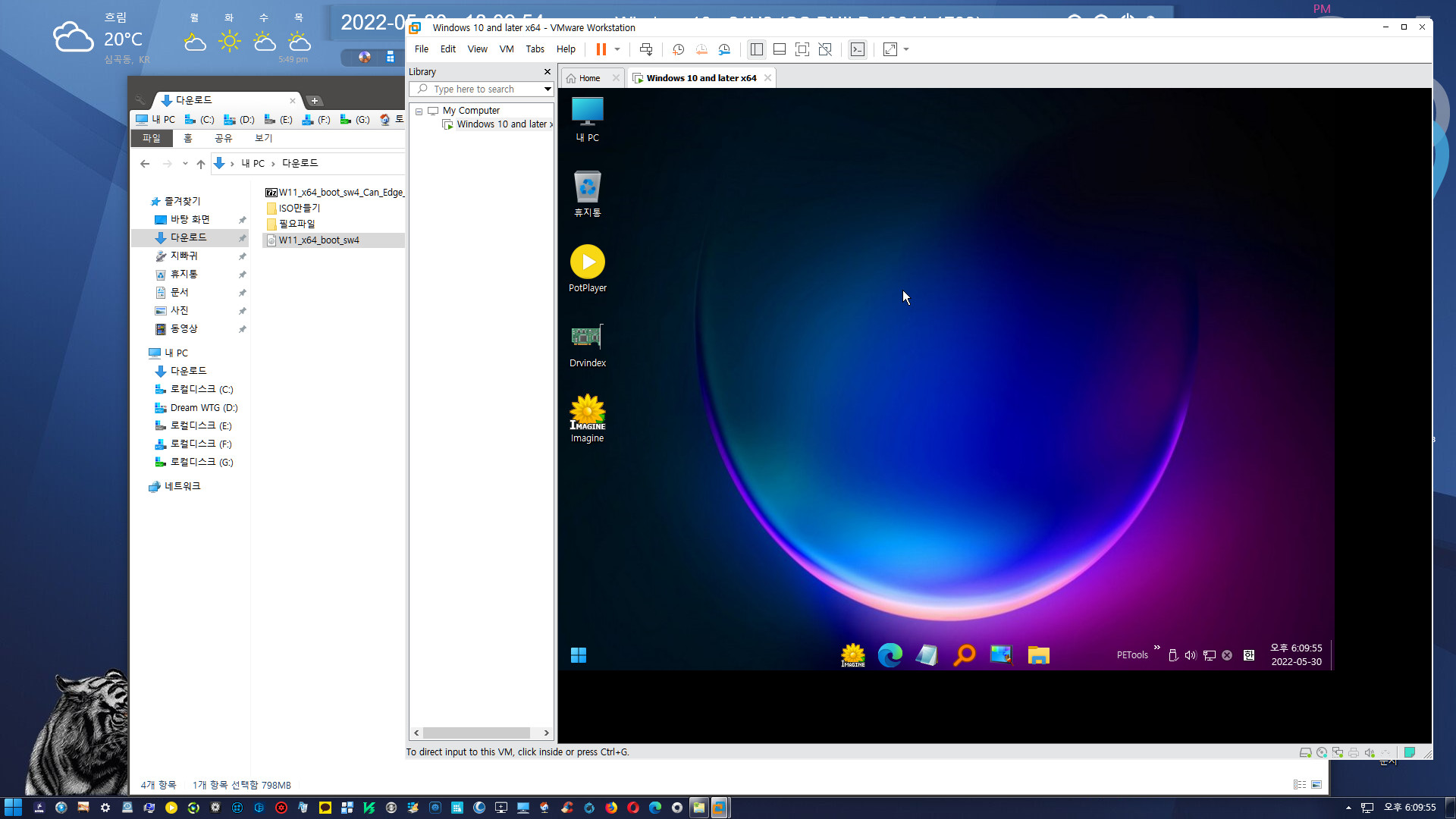Image resolution: width=1456 pixels, height=819 pixels.
Task: Open File Explorer from guest taskbar
Action: [1038, 655]
